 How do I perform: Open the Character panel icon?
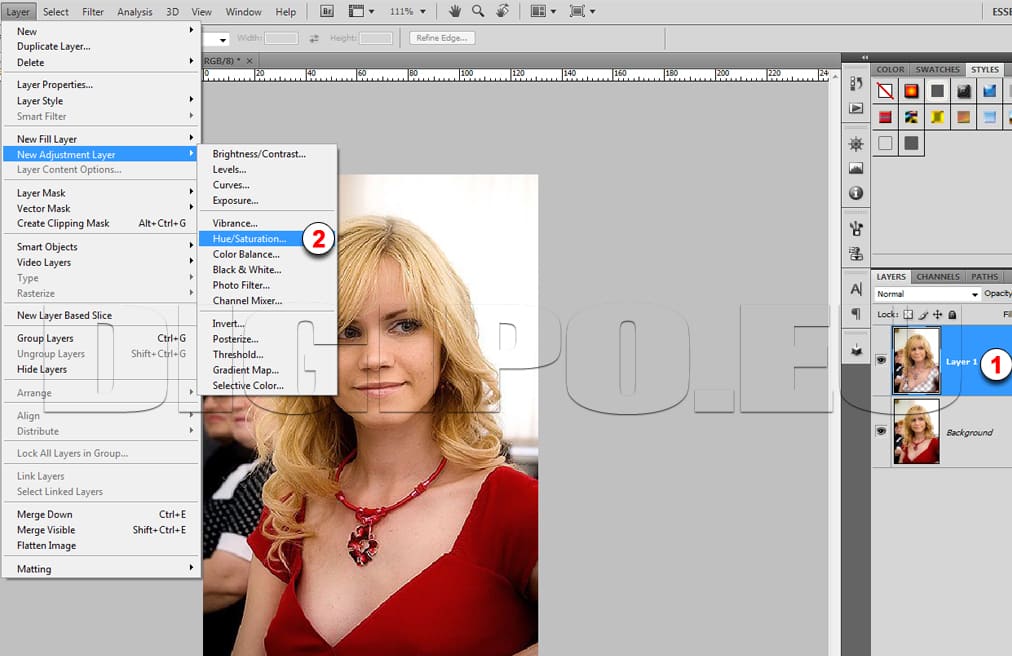click(x=856, y=289)
